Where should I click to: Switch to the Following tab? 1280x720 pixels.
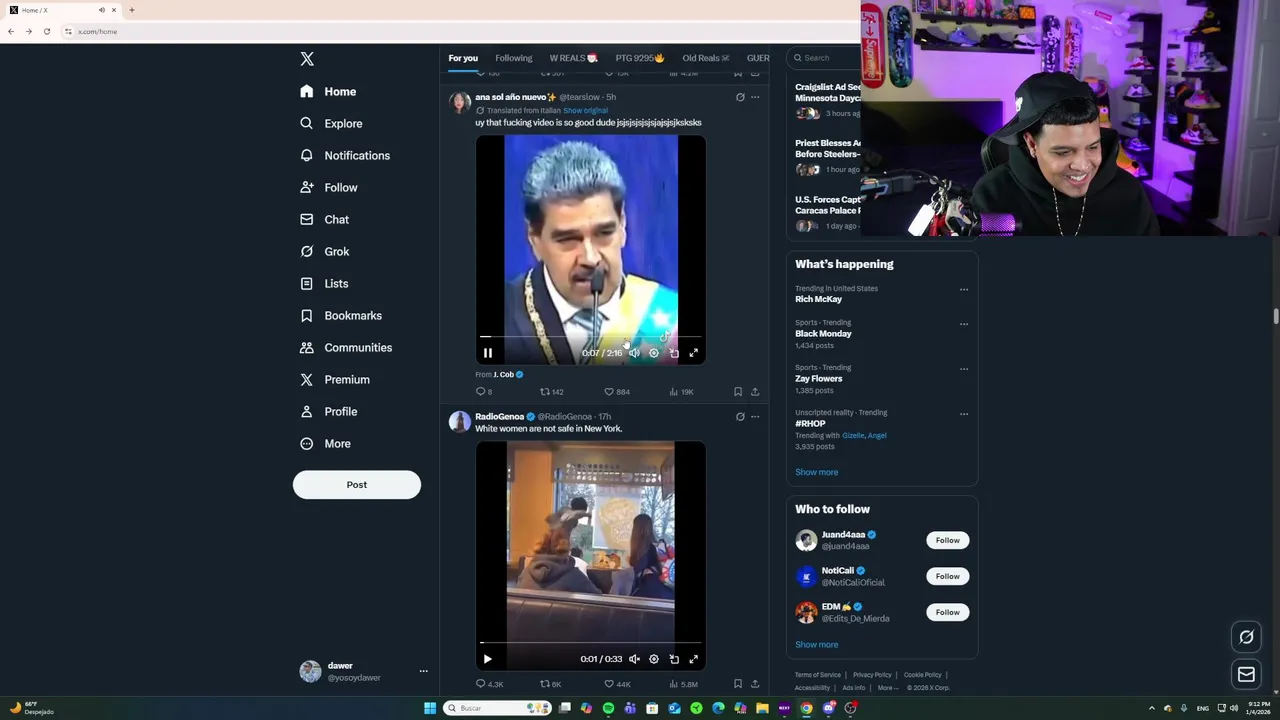click(x=513, y=58)
